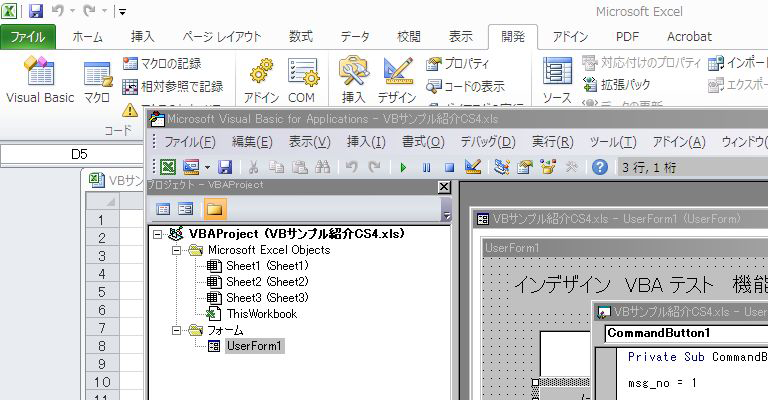Toggle 相対参照で記録 in ribbon
Viewport: 768px width, 400px height.
pyautogui.click(x=172, y=87)
